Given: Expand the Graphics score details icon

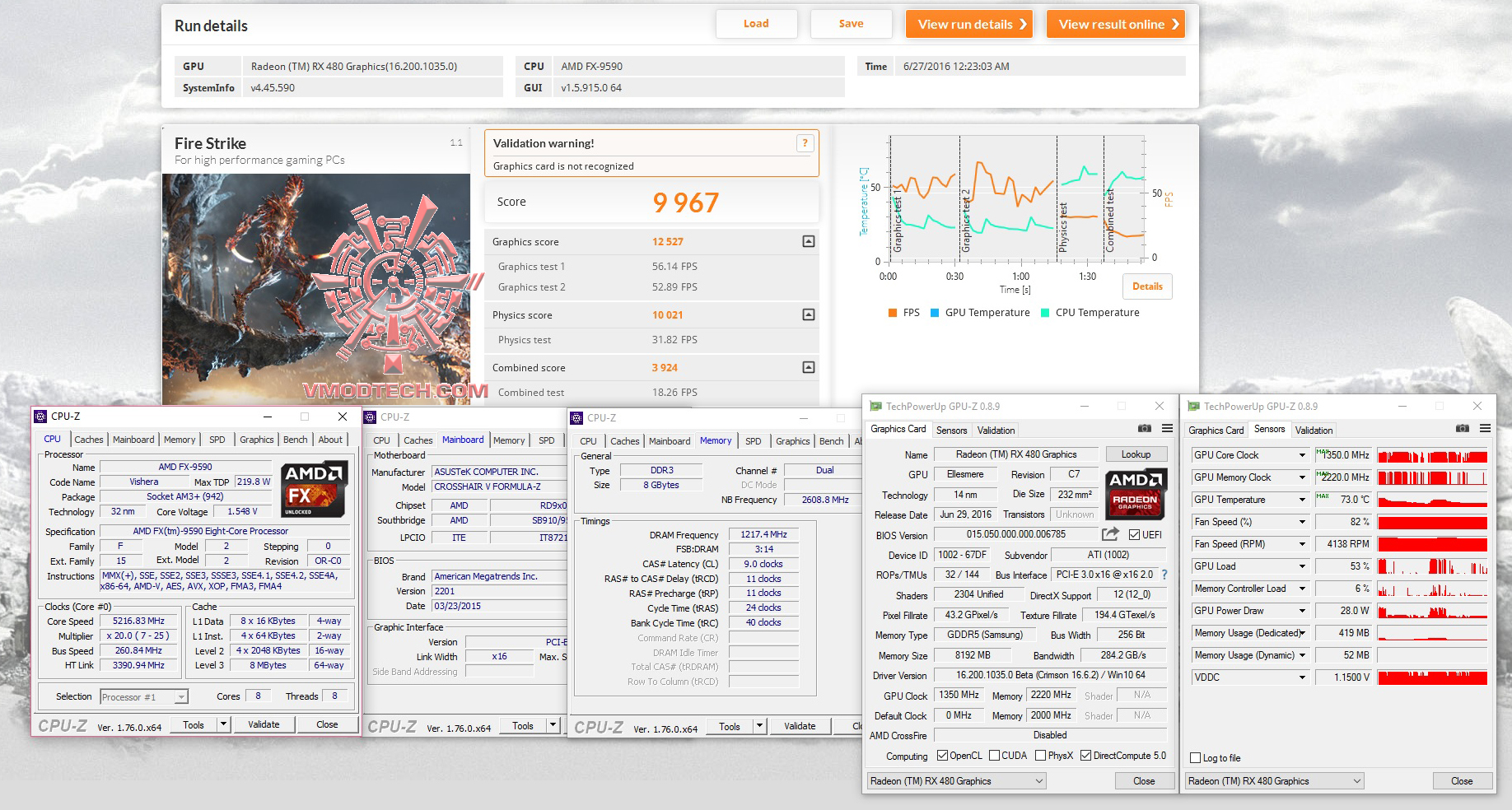Looking at the screenshot, I should tap(809, 241).
